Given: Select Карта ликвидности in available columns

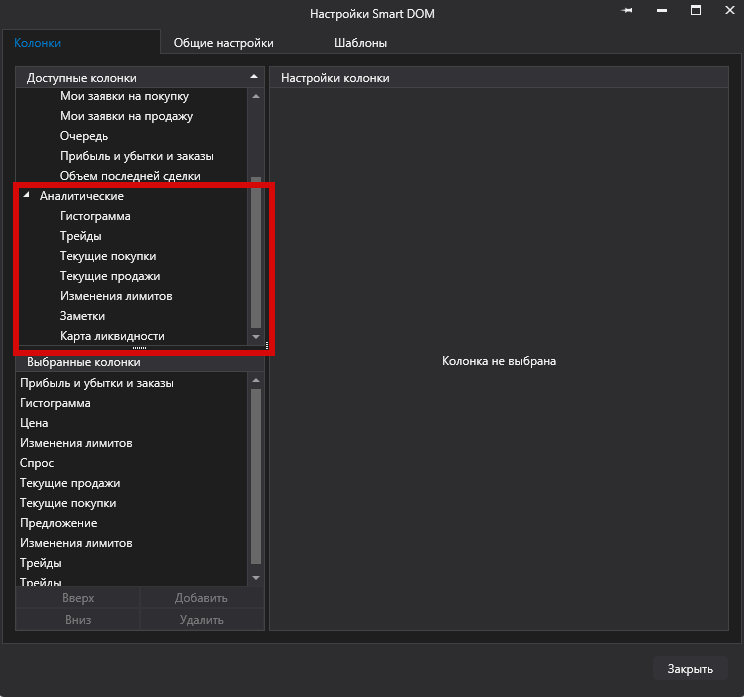Looking at the screenshot, I should pos(112,336).
